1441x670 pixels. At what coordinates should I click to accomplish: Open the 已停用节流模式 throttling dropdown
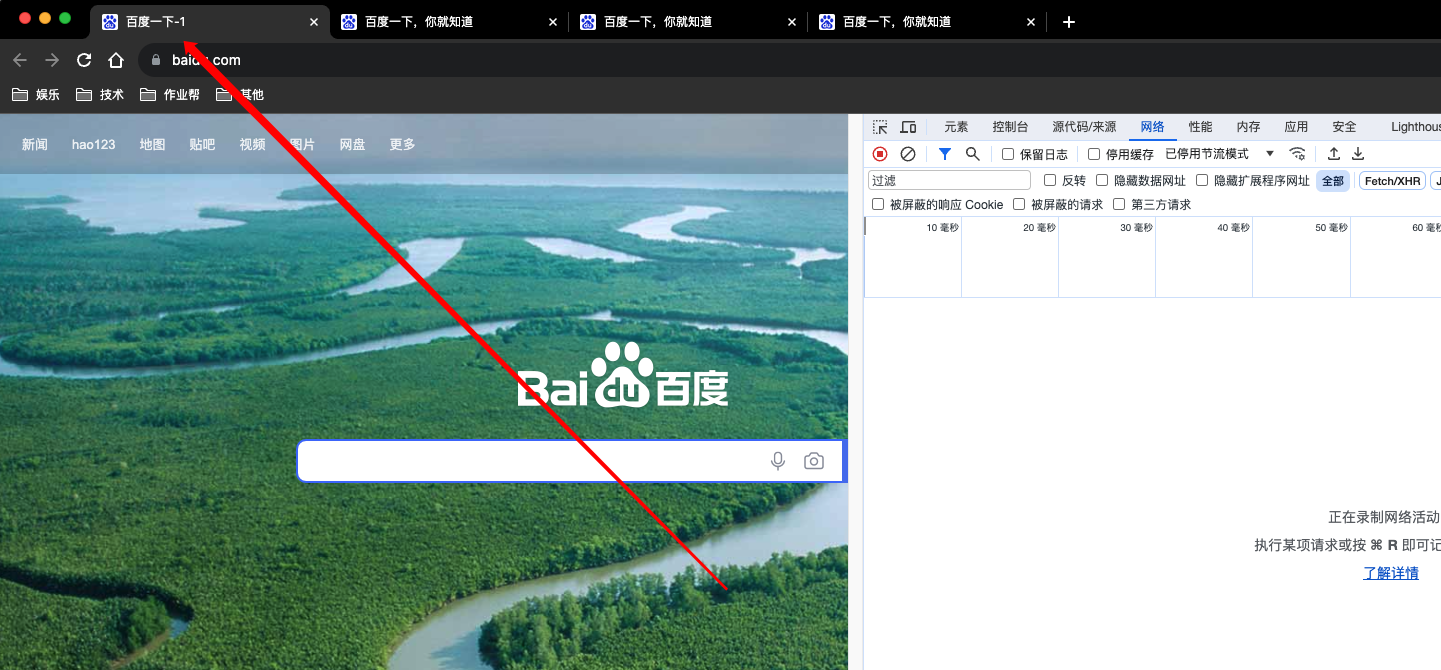pos(1220,154)
